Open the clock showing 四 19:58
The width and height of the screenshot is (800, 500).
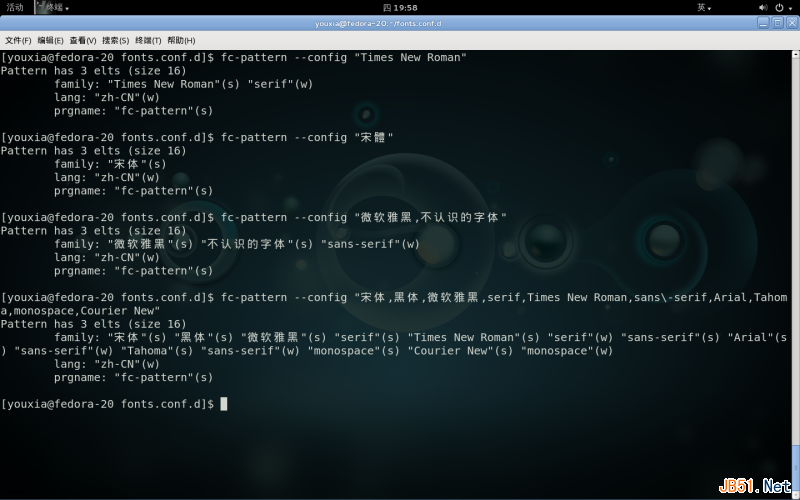click(400, 8)
